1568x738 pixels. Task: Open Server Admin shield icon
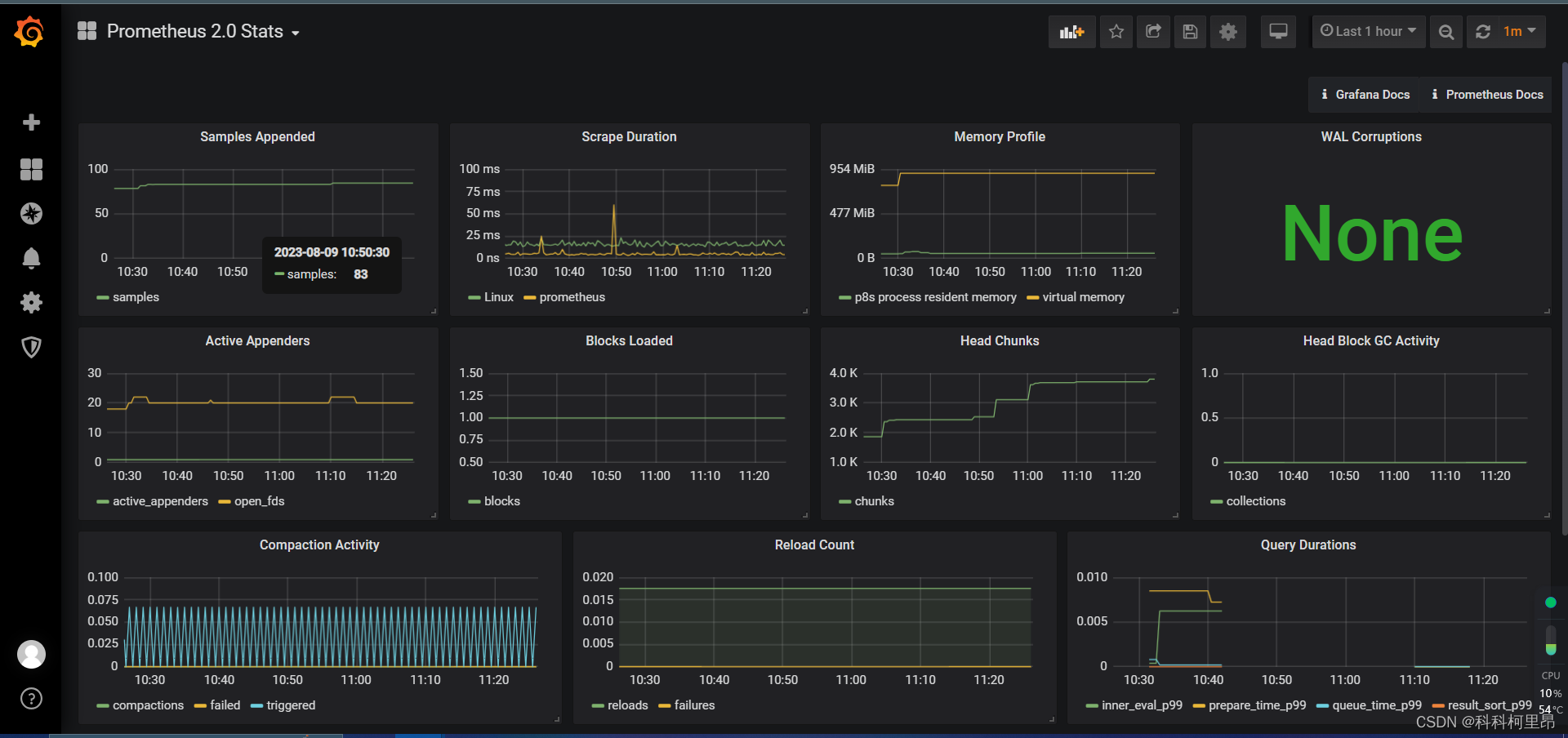(31, 347)
